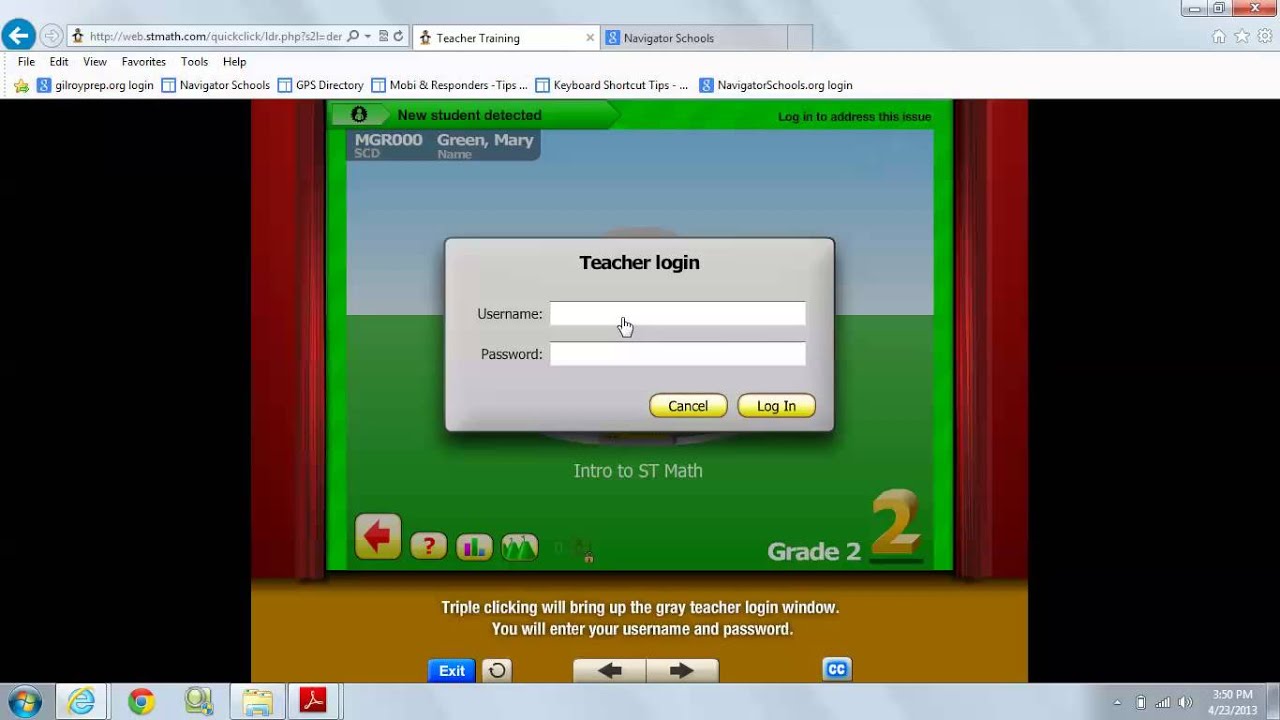
Task: Click the browser Back button
Action: pos(17,36)
